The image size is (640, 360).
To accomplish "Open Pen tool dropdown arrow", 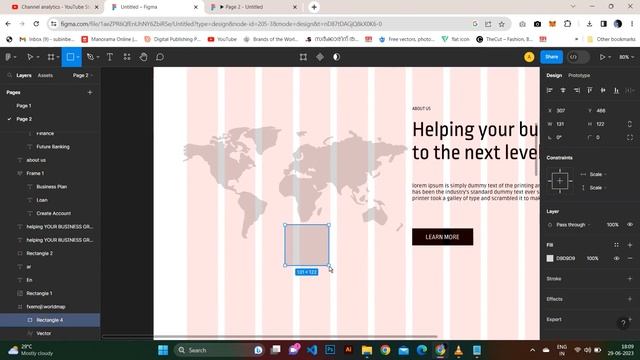I will pyautogui.click(x=98, y=57).
